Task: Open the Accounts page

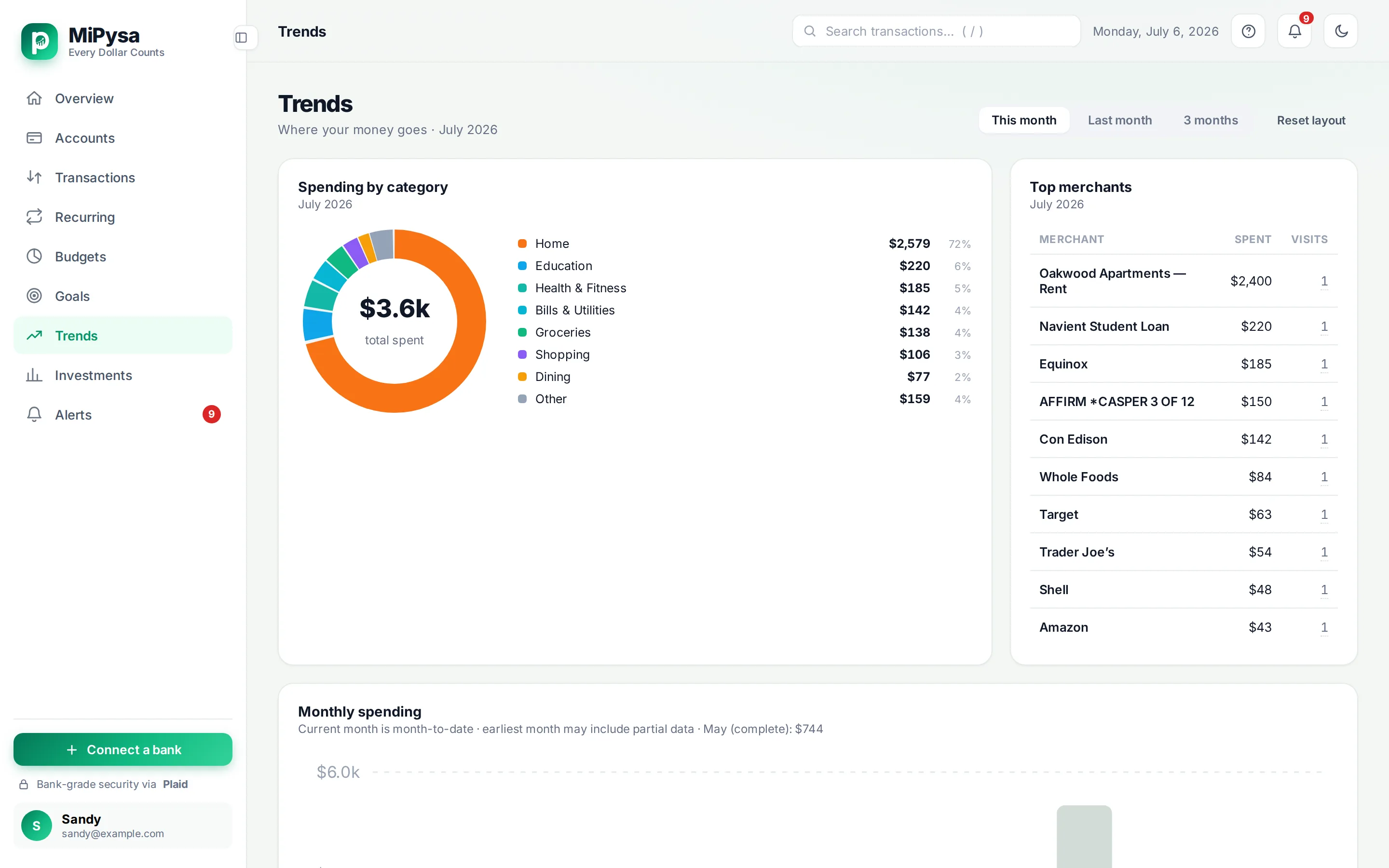Action: click(x=123, y=138)
